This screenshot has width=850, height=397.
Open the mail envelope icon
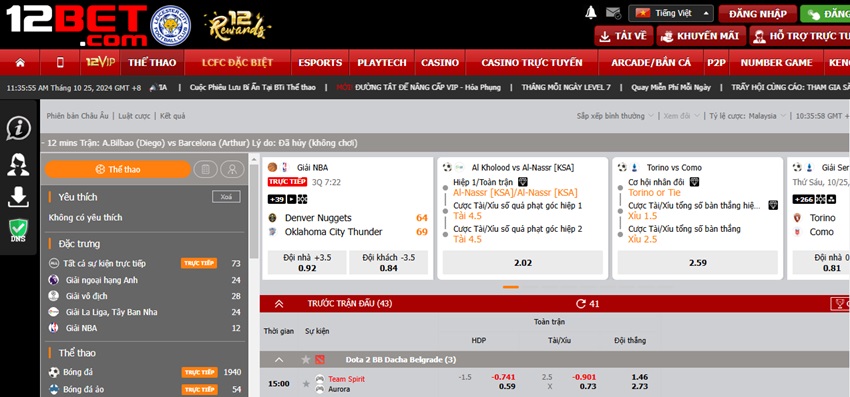[x=613, y=12]
